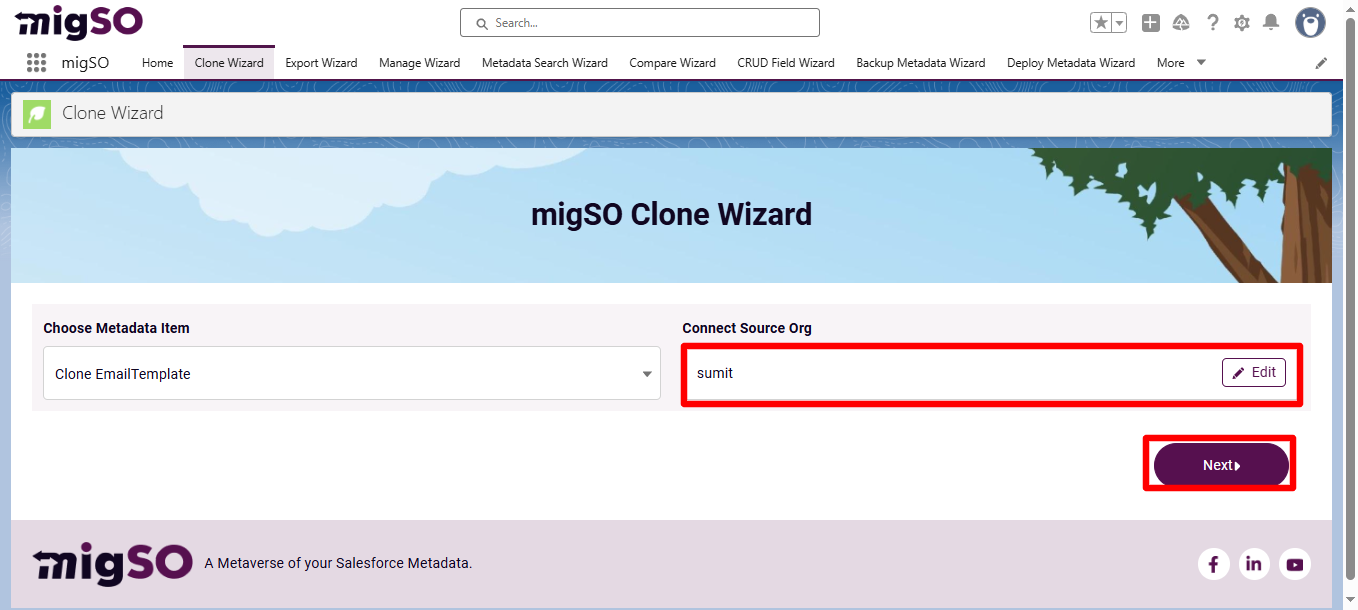The height and width of the screenshot is (610, 1358).
Task: Click inside the global Search field
Action: [640, 22]
